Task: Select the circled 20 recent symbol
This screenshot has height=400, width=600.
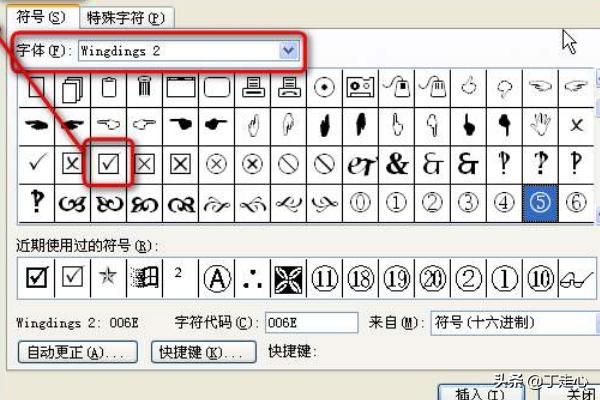Action: click(x=433, y=278)
